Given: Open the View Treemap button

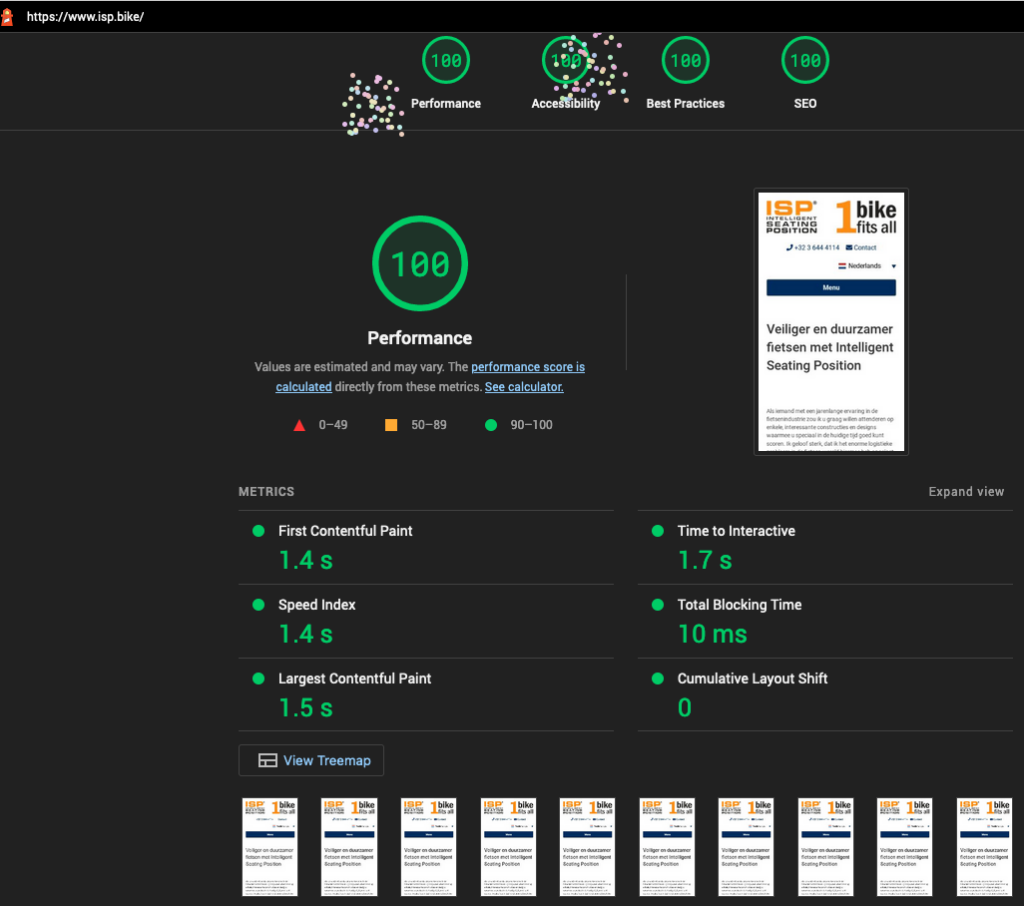Looking at the screenshot, I should tap(311, 760).
